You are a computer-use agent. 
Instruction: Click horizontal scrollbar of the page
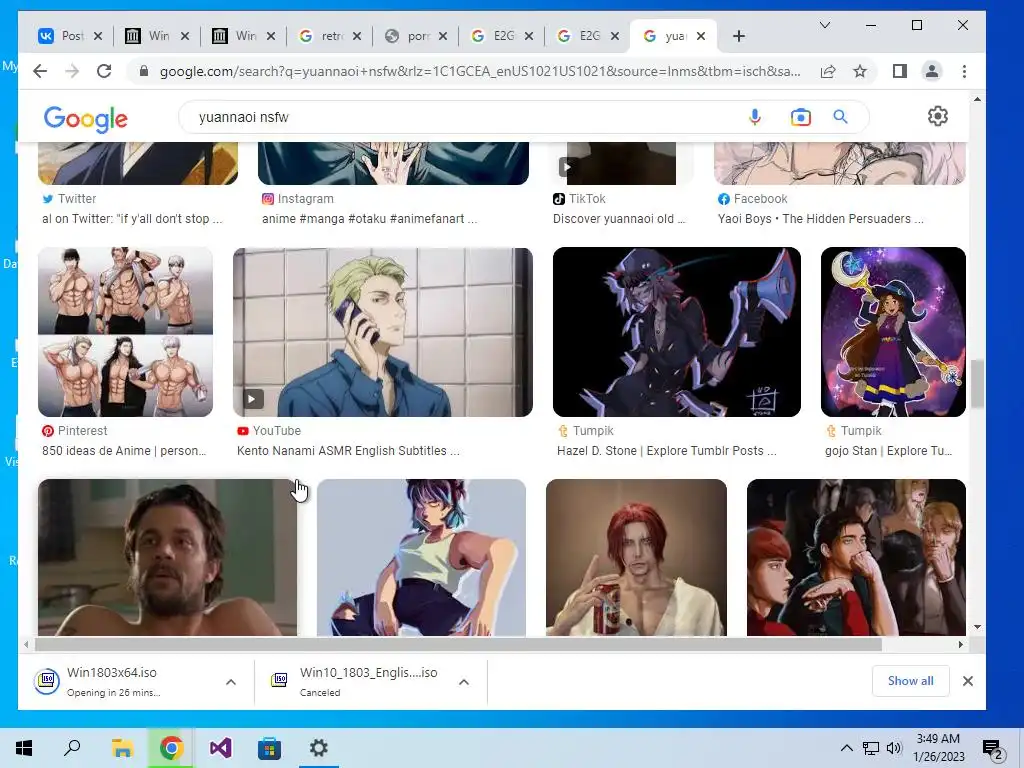tap(458, 645)
